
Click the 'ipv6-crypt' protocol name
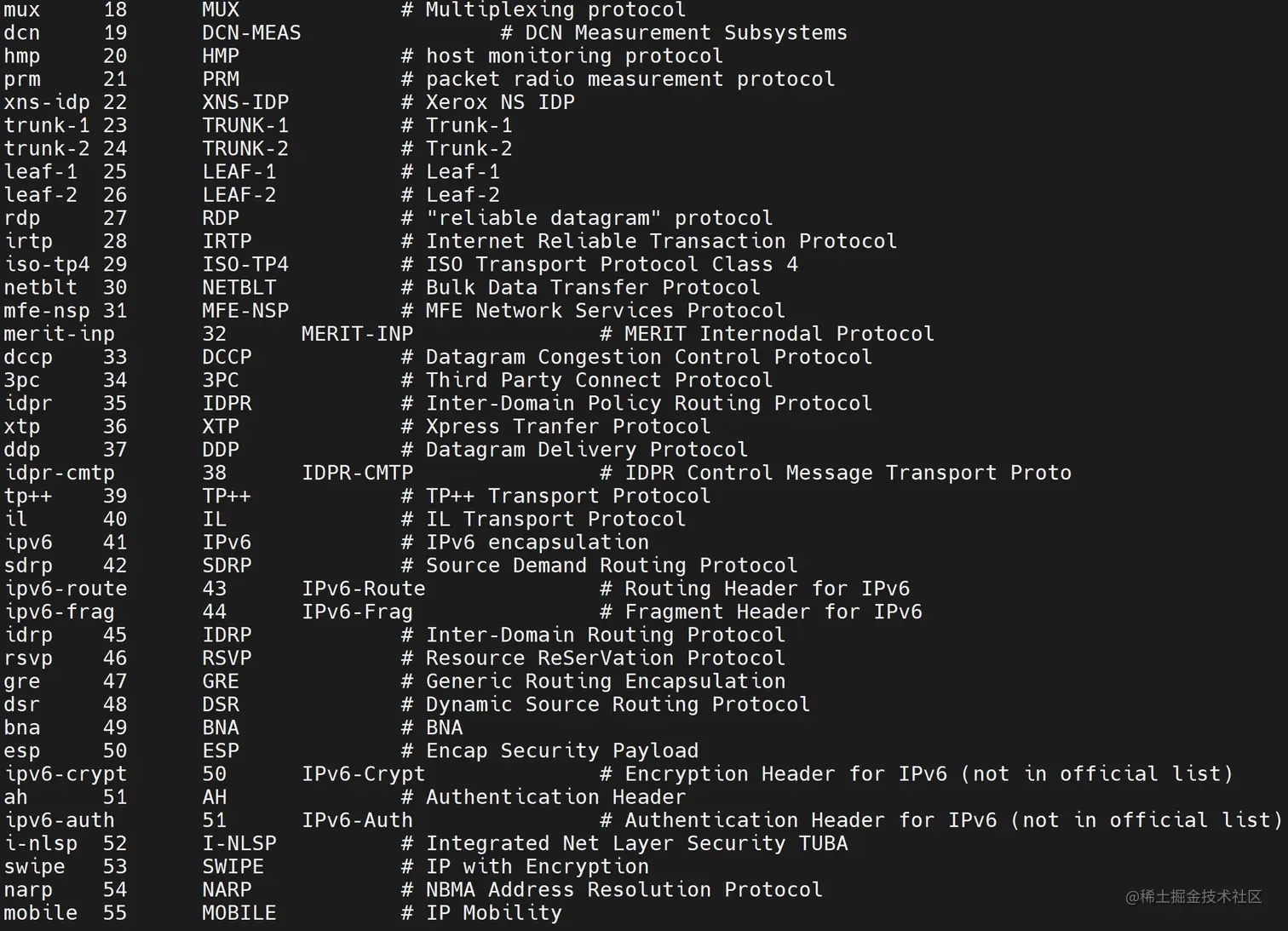point(66,774)
